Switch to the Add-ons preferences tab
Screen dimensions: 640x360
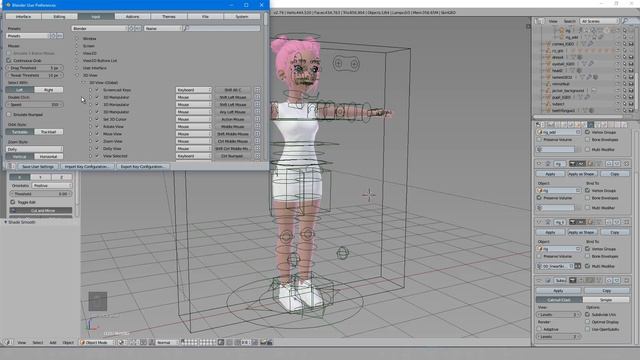coord(132,16)
